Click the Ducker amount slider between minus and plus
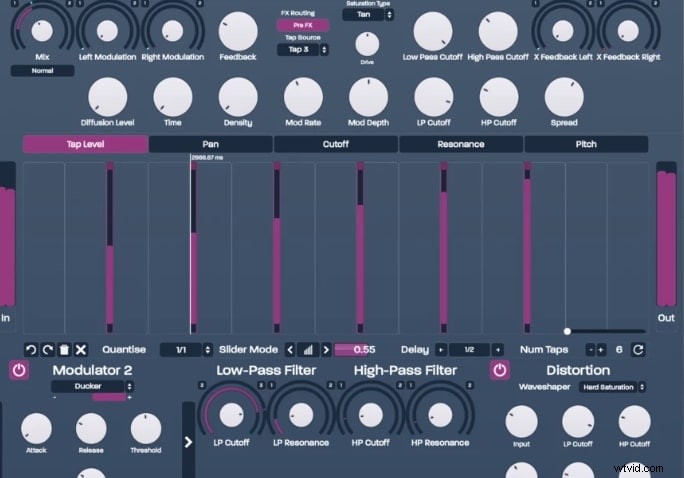 pos(92,397)
